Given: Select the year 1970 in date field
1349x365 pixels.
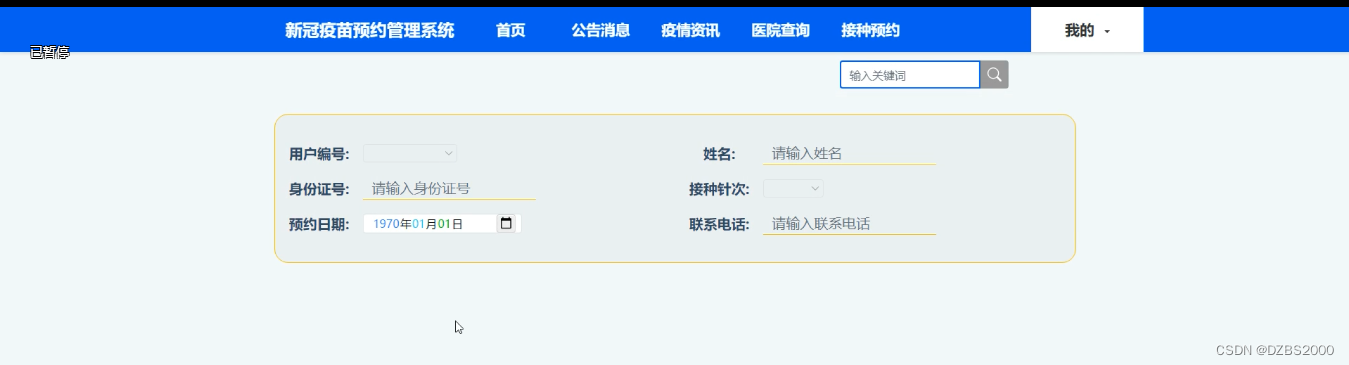Looking at the screenshot, I should 386,224.
